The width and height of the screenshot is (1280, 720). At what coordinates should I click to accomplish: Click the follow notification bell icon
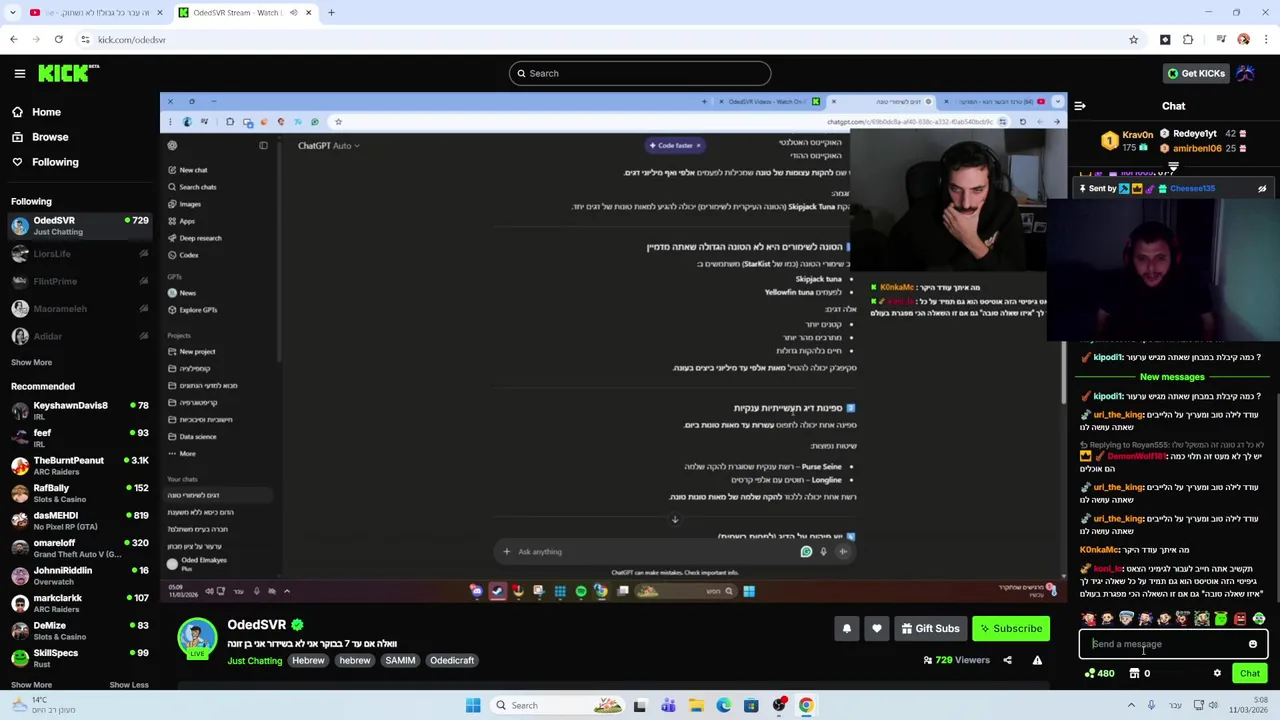coord(846,629)
